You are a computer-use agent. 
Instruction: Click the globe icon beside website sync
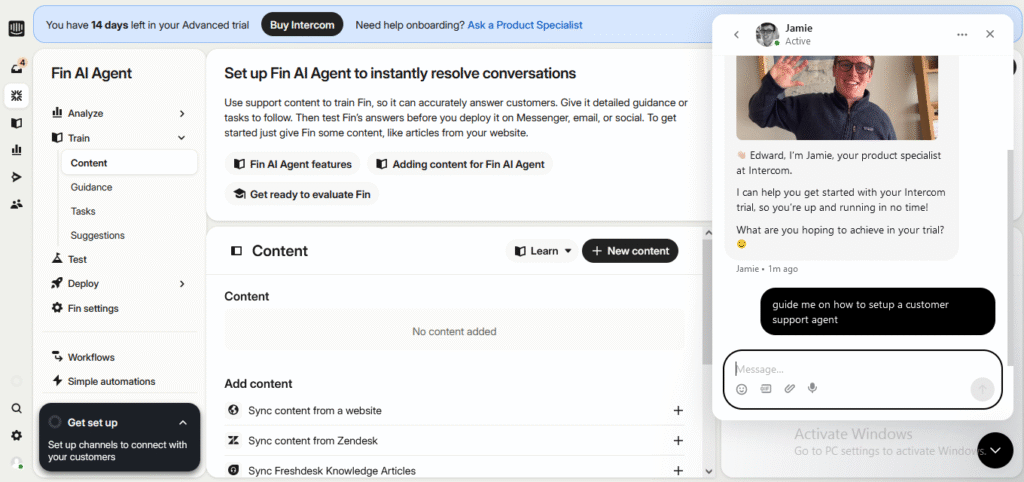point(232,410)
